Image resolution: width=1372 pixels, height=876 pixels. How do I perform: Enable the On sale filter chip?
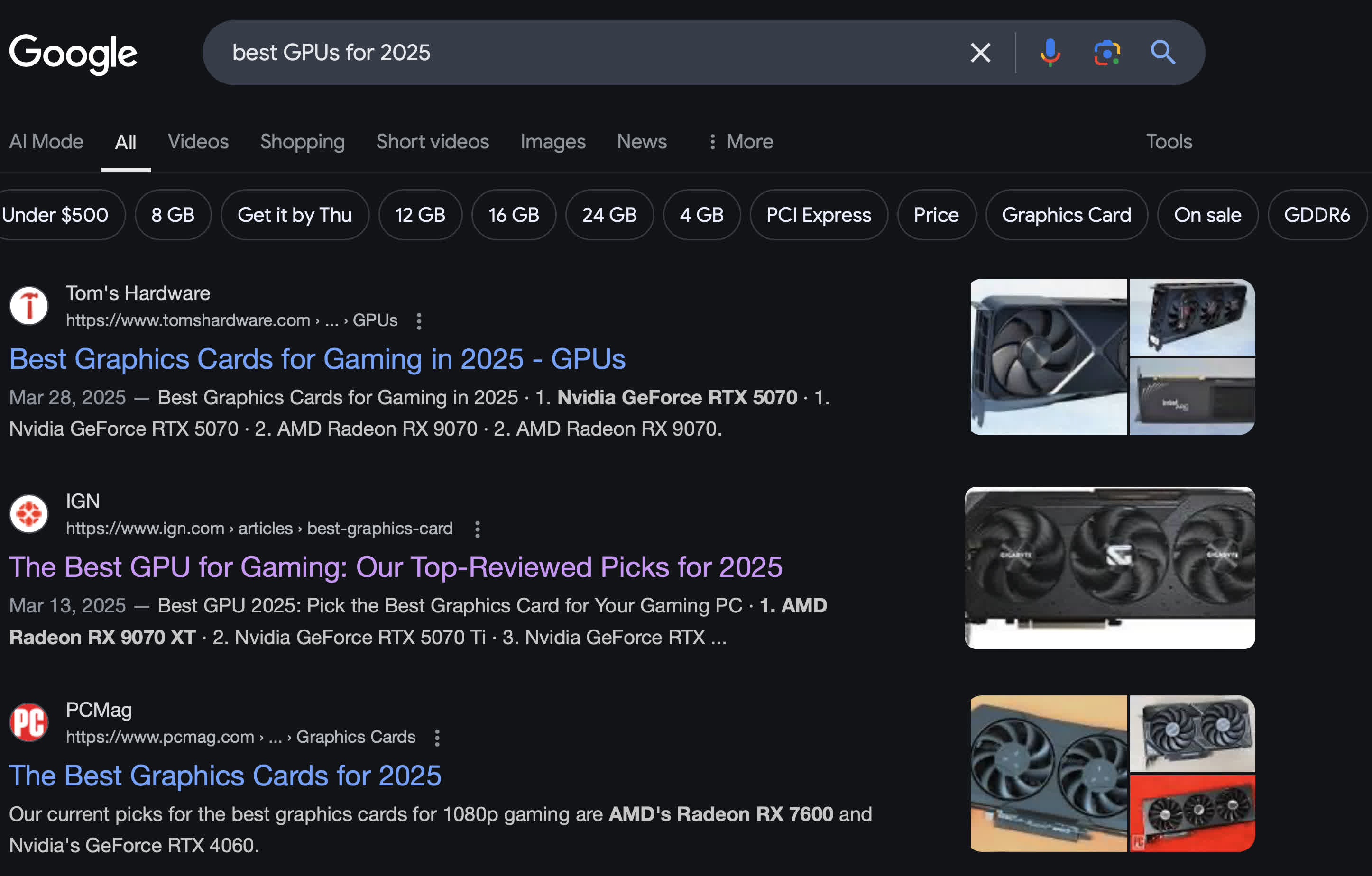(x=1207, y=215)
